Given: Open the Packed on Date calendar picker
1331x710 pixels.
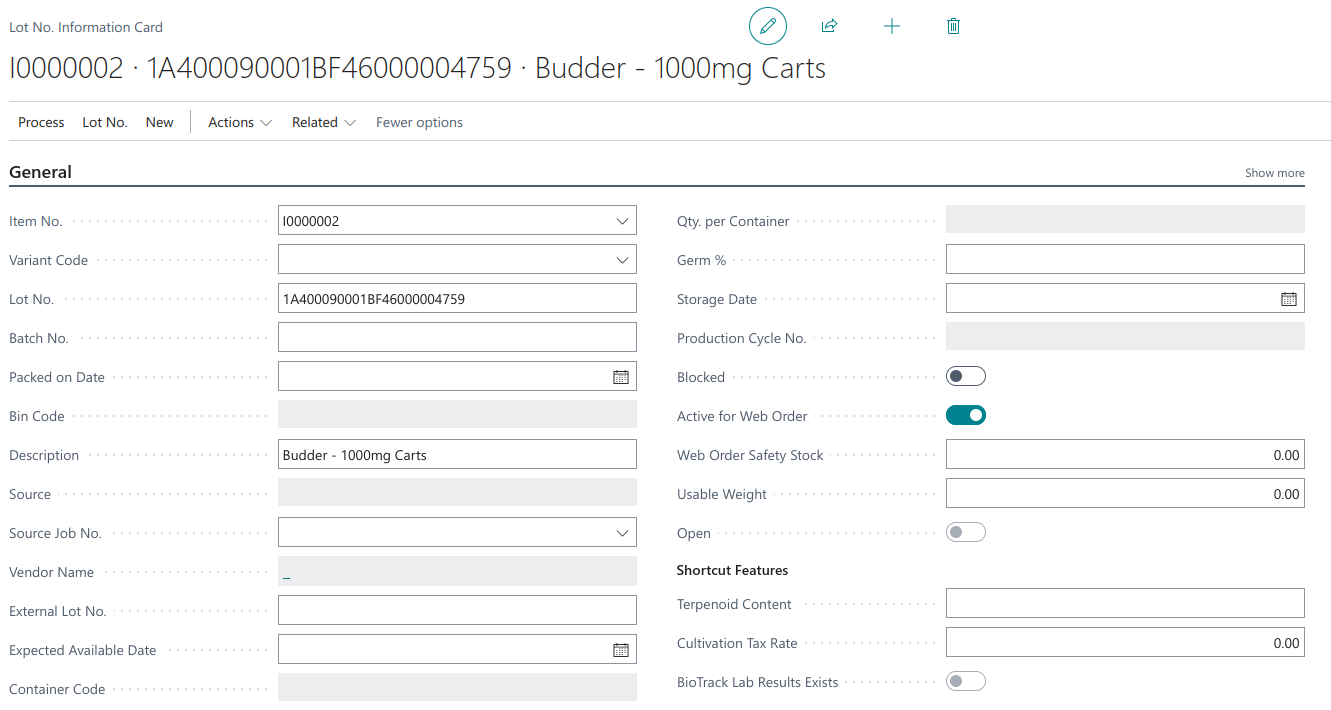Looking at the screenshot, I should coord(621,377).
